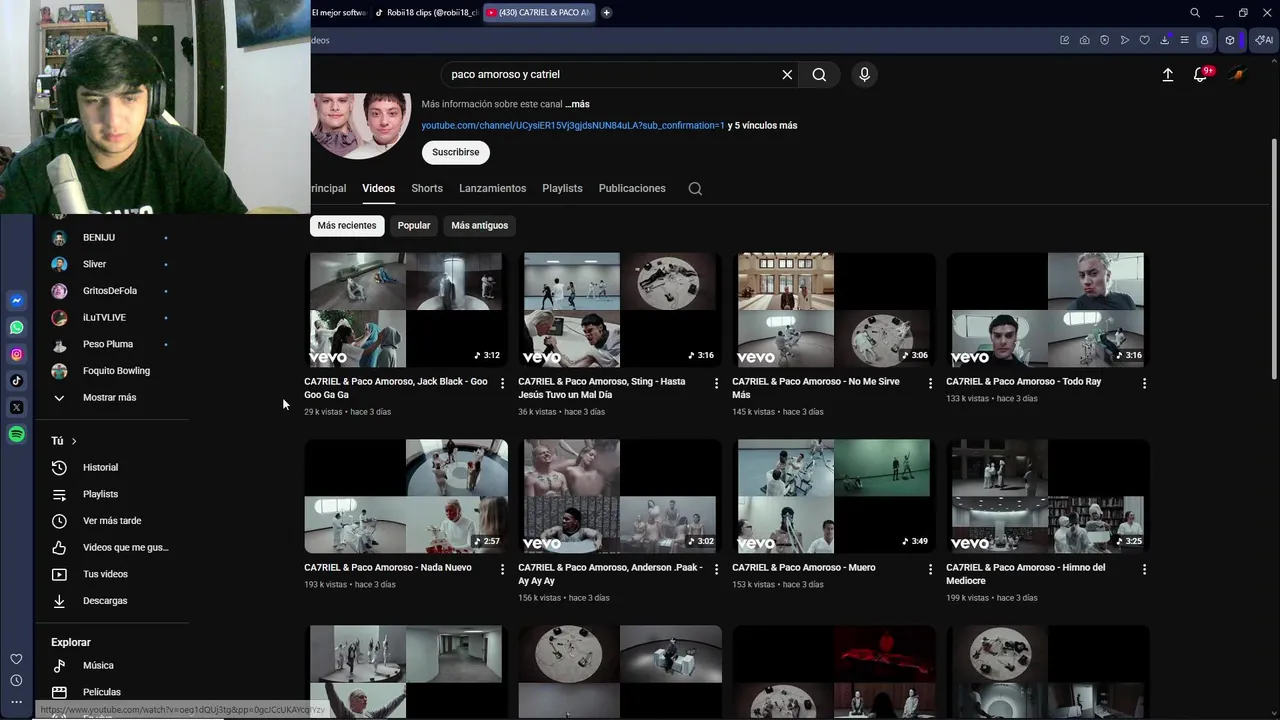1280x720 pixels.
Task: Open the browser snapshot camera tool
Action: (x=1085, y=40)
